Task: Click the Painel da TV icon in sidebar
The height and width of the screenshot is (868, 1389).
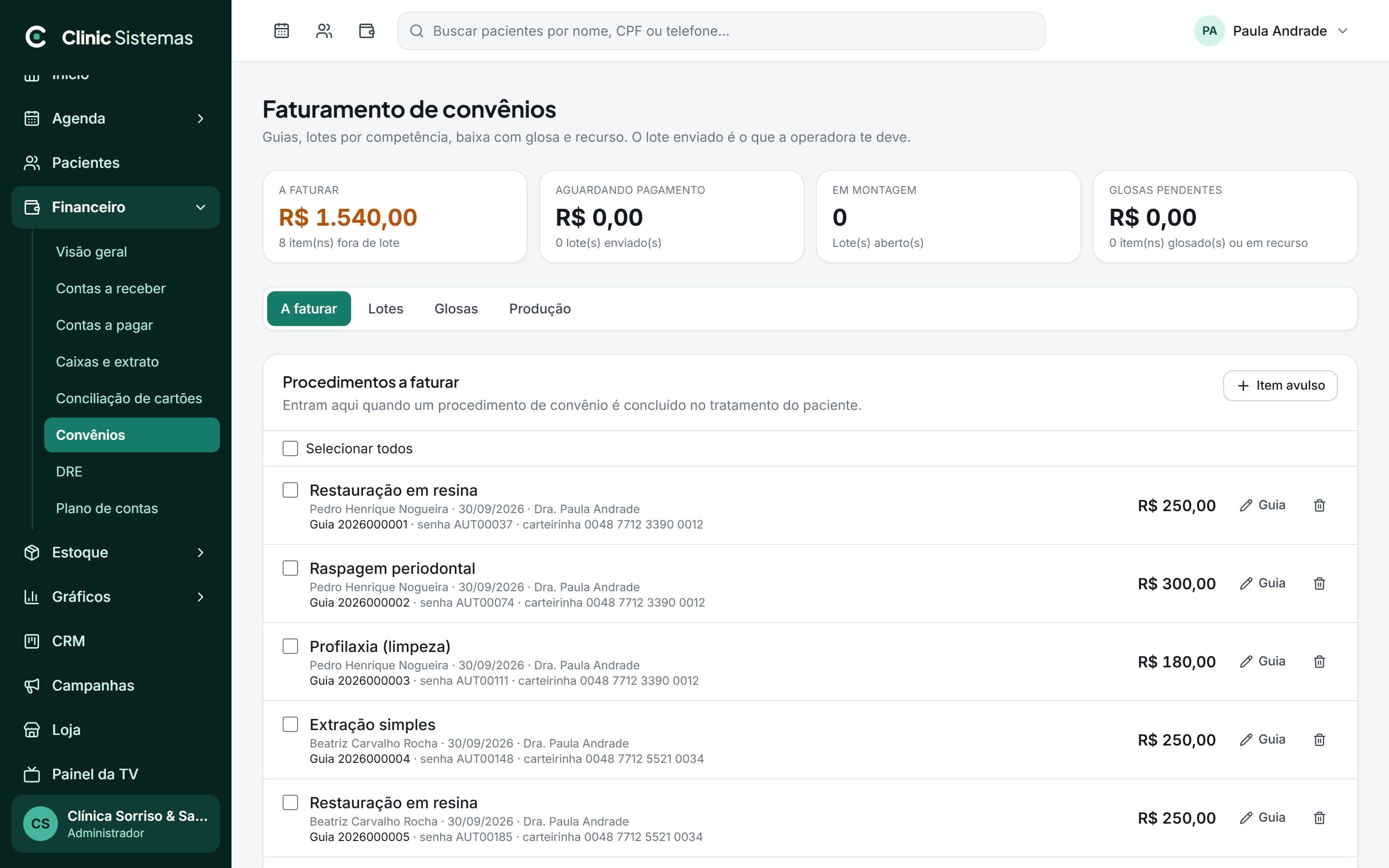Action: [x=31, y=774]
